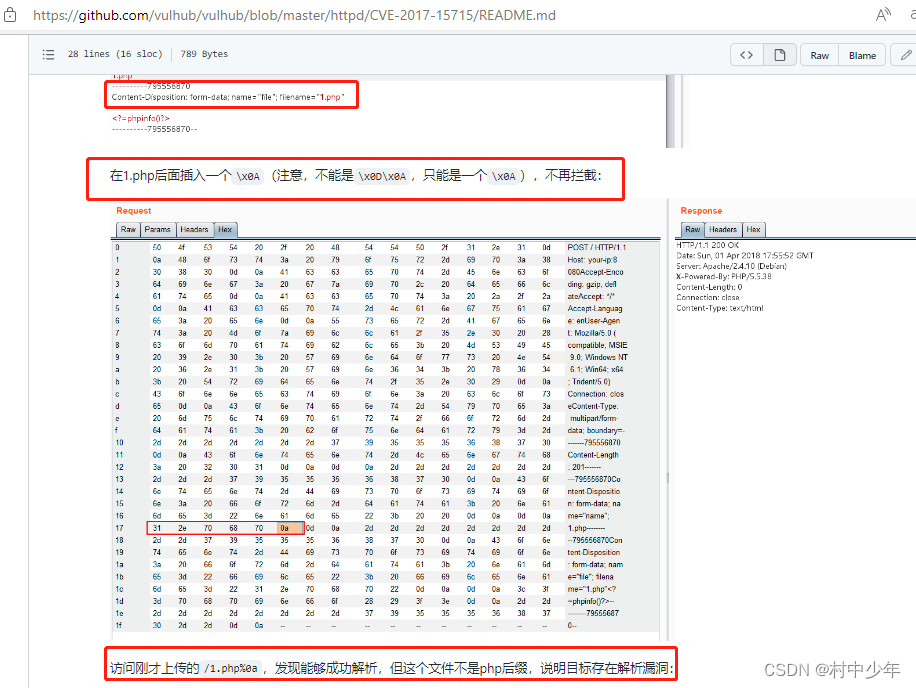The height and width of the screenshot is (688, 916).
Task: Open the file outline list icon
Action: click(x=48, y=54)
